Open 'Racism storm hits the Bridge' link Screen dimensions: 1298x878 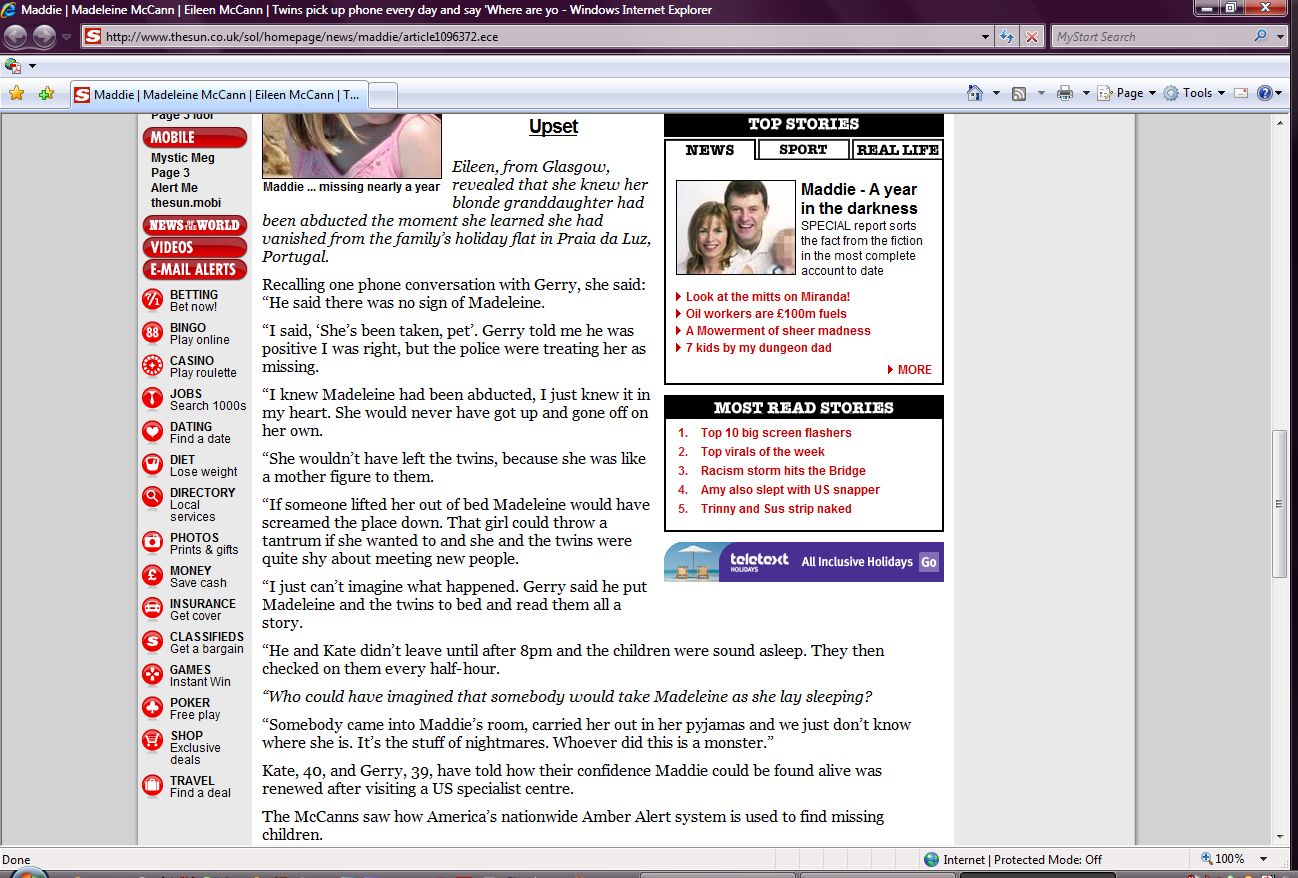tap(782, 471)
